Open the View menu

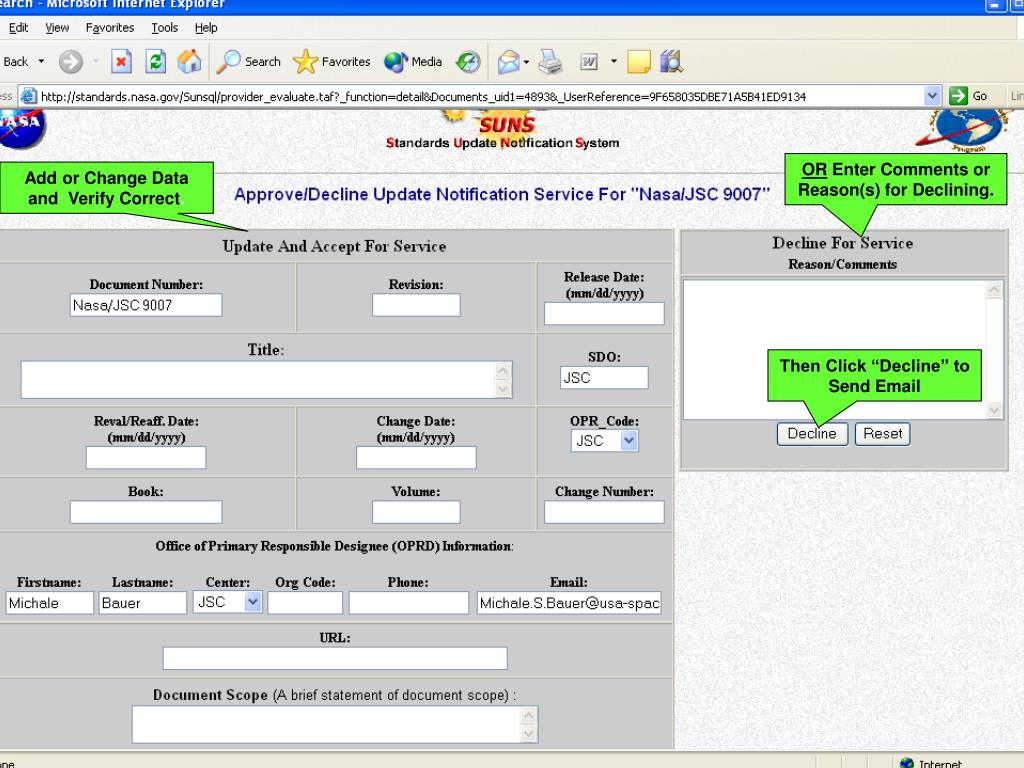point(57,27)
